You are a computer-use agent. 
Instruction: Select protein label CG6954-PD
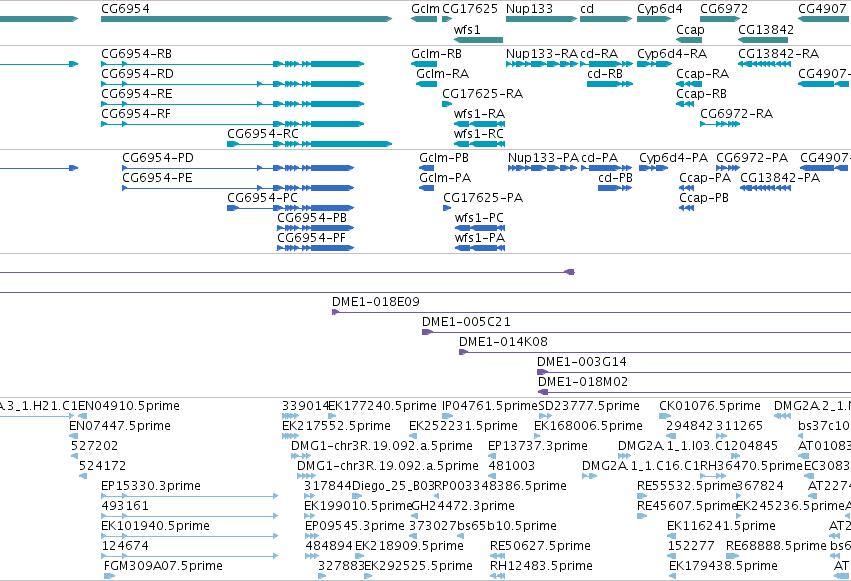(158, 158)
